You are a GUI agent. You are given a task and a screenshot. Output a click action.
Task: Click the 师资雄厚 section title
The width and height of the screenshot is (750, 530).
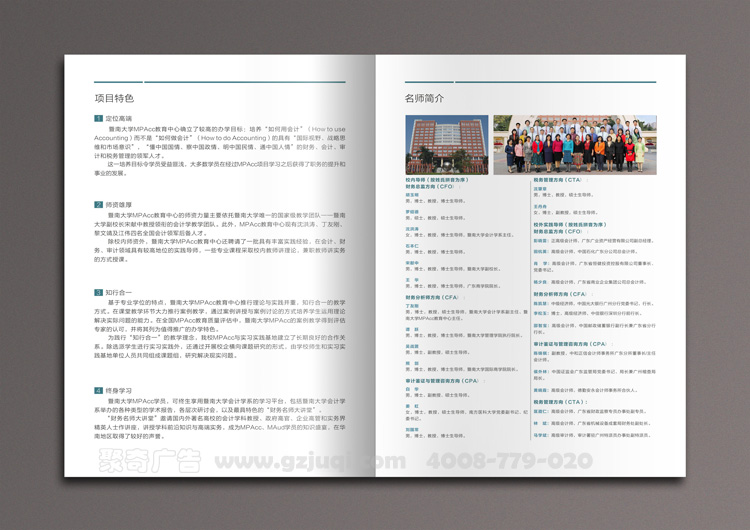[x=118, y=205]
